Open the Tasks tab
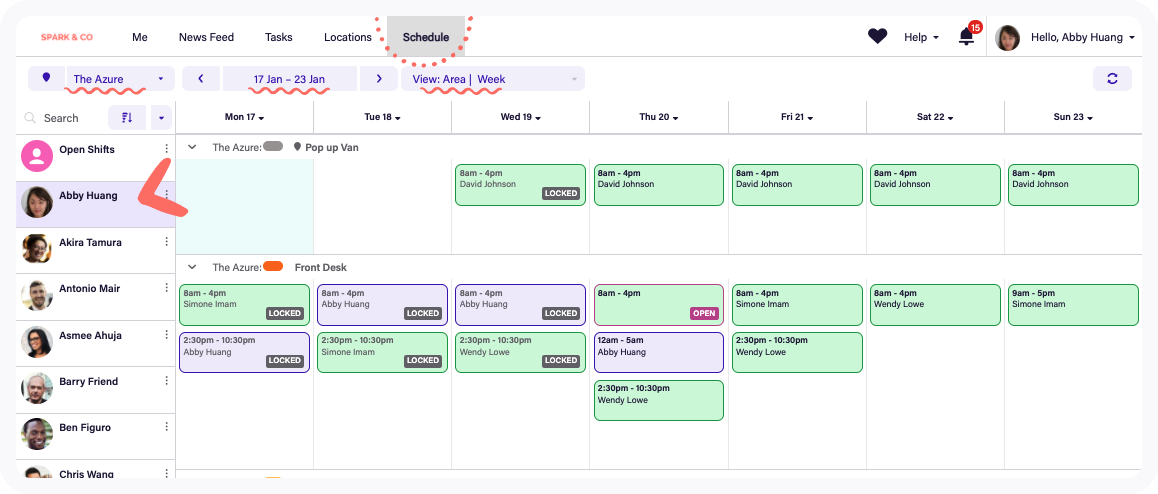This screenshot has height=494, width=1158. 278,37
